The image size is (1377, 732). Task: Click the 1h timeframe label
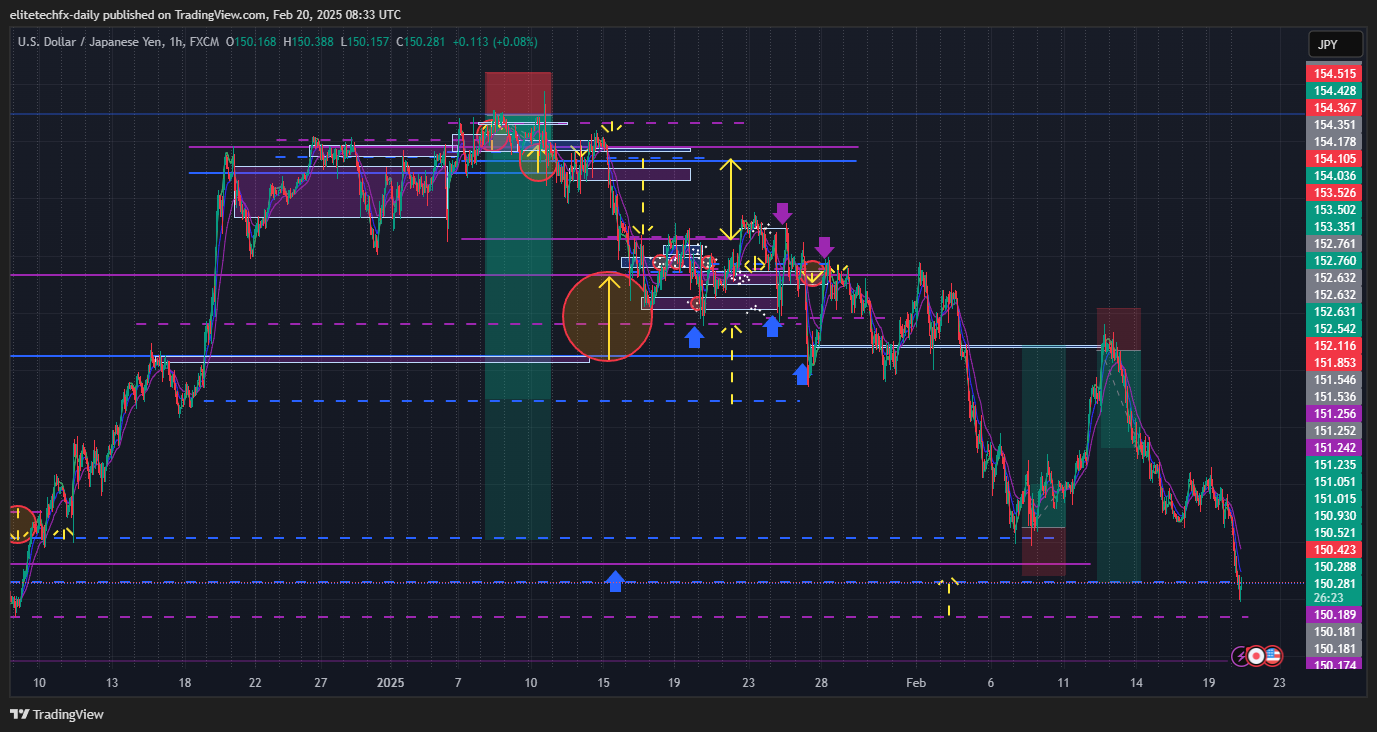click(176, 42)
